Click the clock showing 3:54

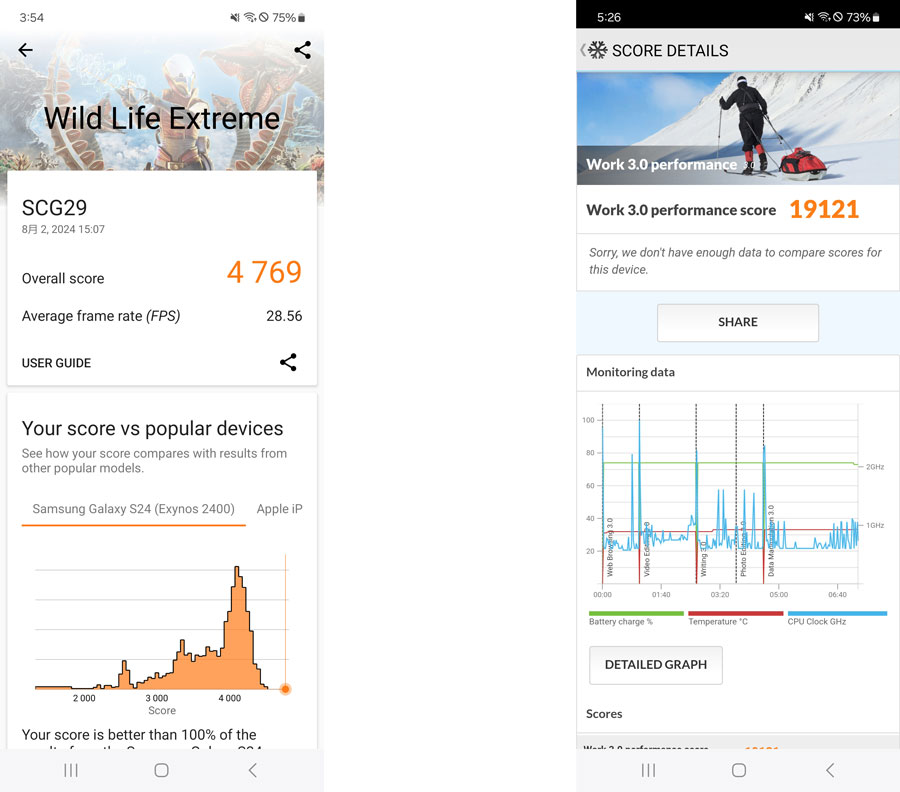32,18
